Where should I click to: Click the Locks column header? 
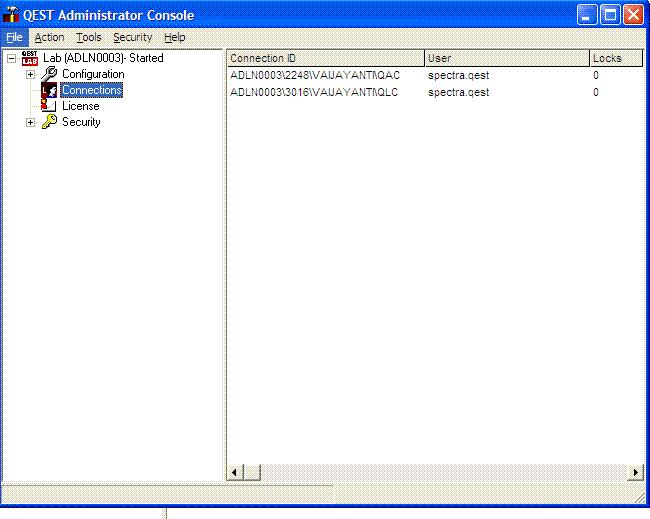pyautogui.click(x=615, y=58)
